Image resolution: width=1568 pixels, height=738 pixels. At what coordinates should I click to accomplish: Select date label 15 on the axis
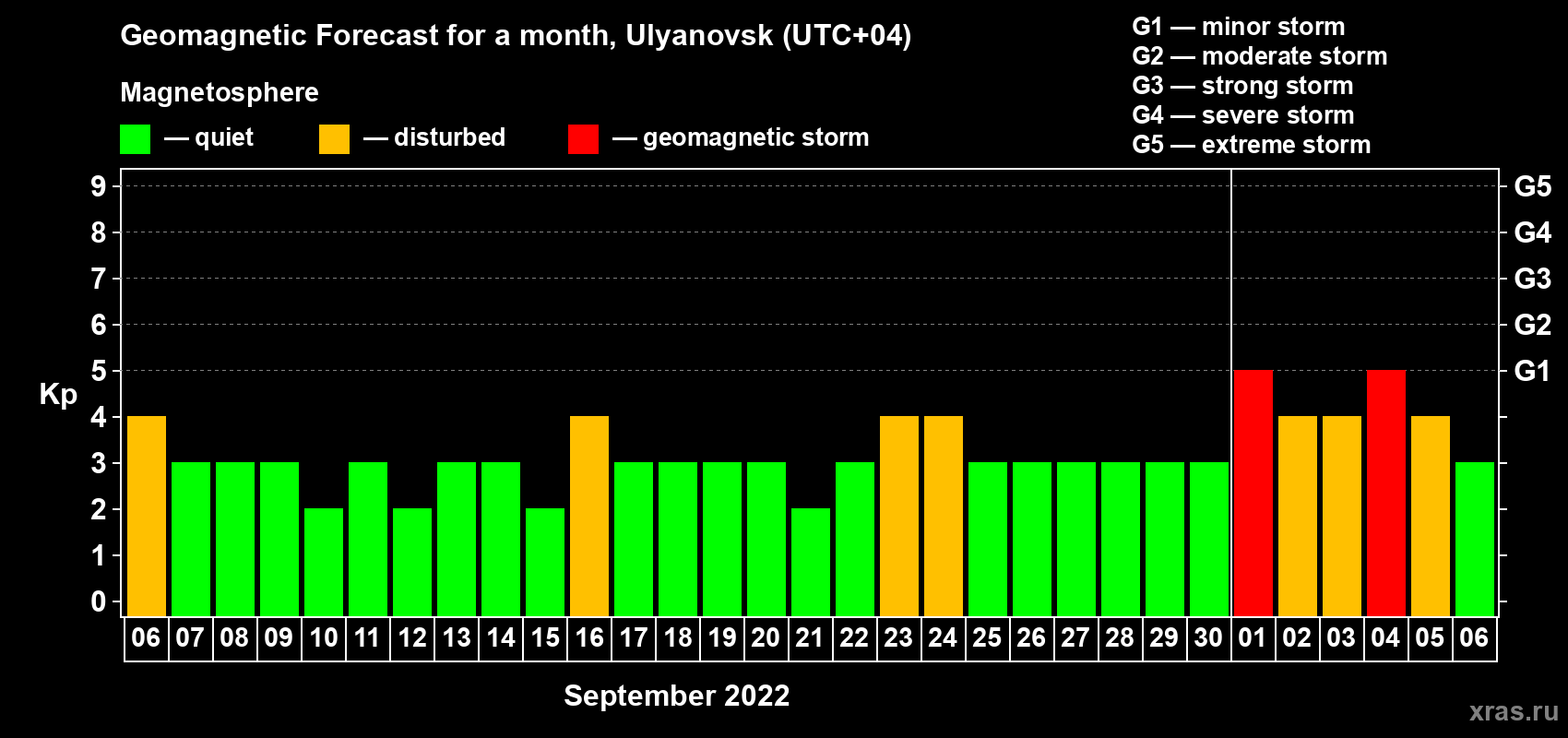pyautogui.click(x=545, y=638)
